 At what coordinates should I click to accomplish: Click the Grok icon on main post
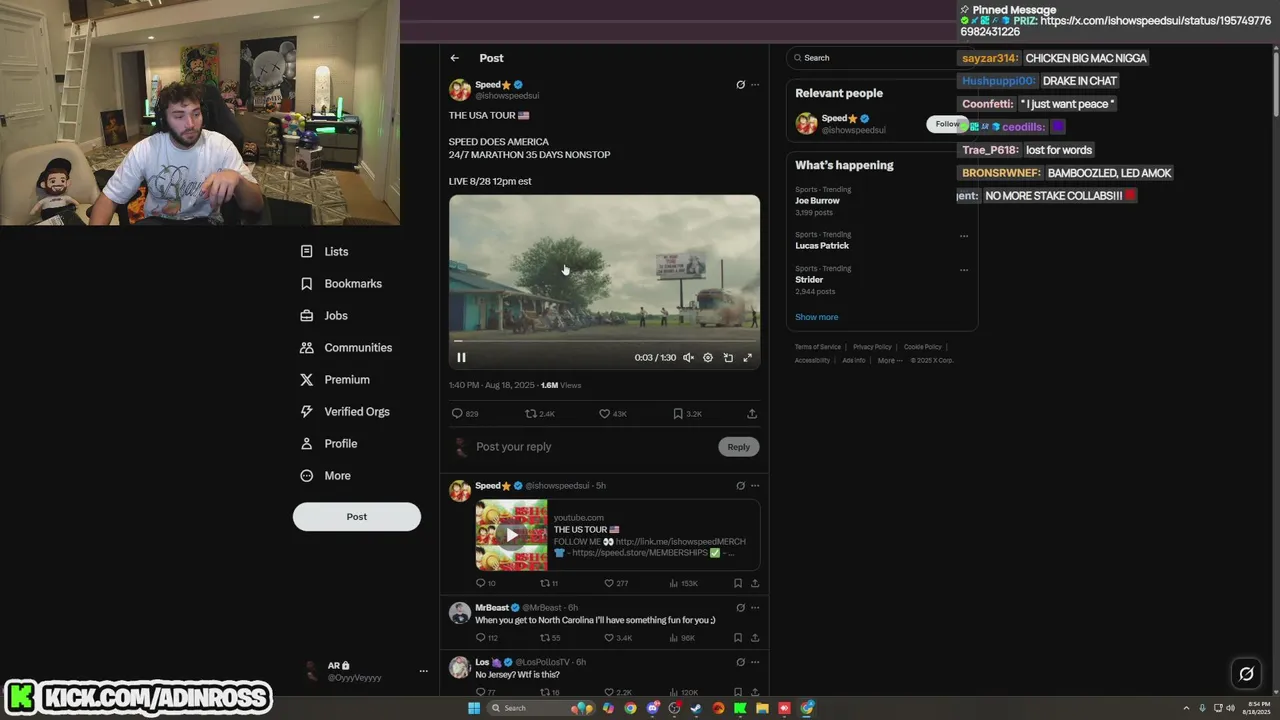click(740, 85)
